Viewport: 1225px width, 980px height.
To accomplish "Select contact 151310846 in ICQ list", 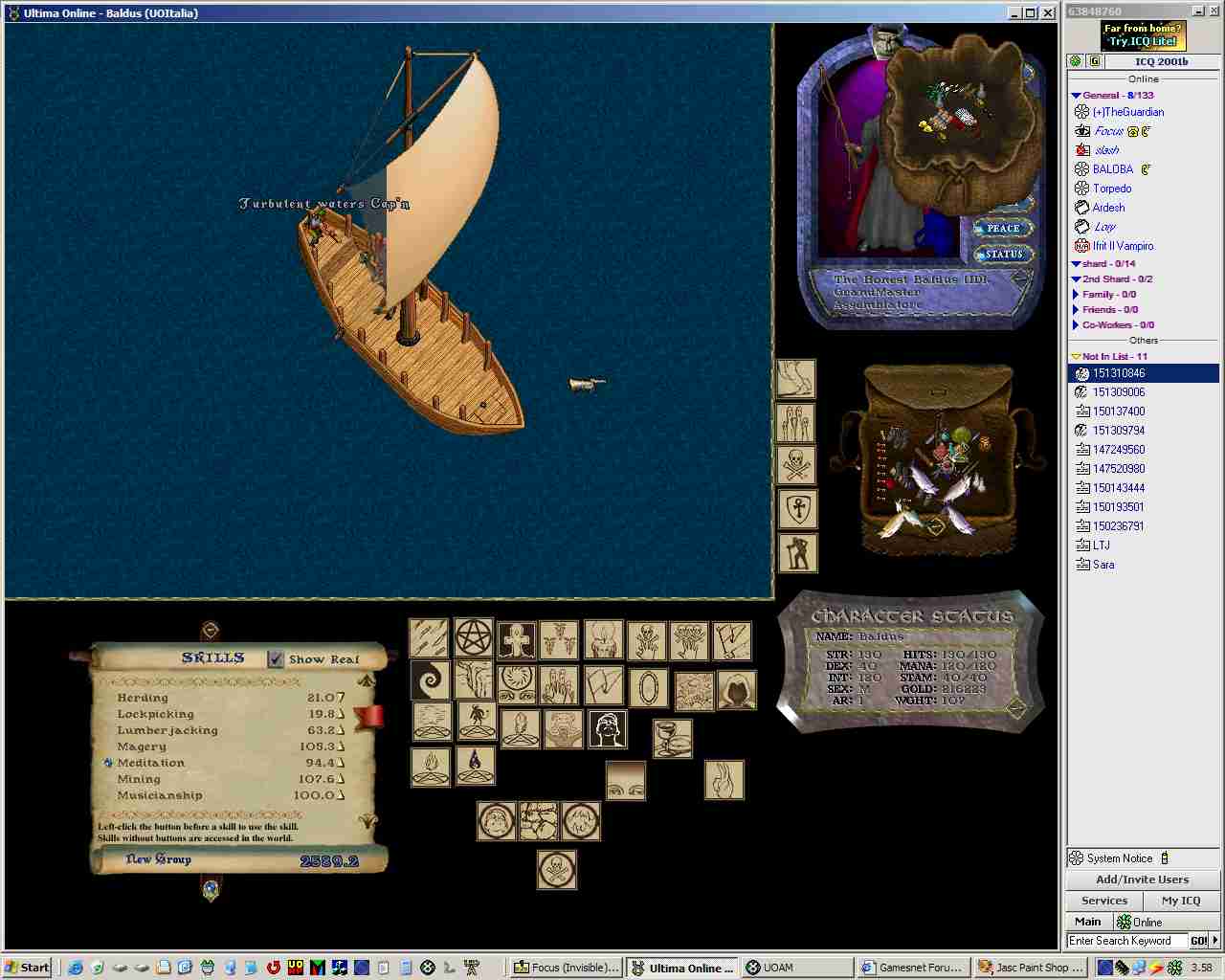I will click(1143, 373).
